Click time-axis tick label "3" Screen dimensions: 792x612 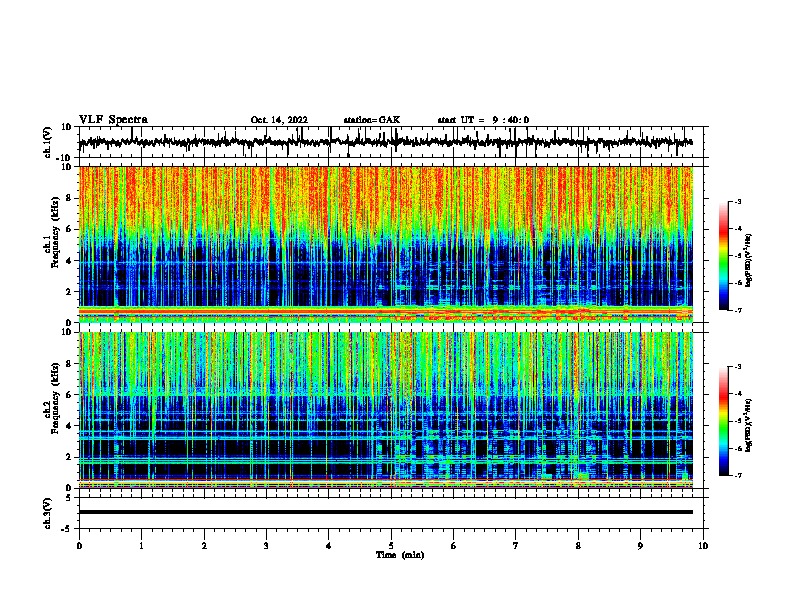266,546
